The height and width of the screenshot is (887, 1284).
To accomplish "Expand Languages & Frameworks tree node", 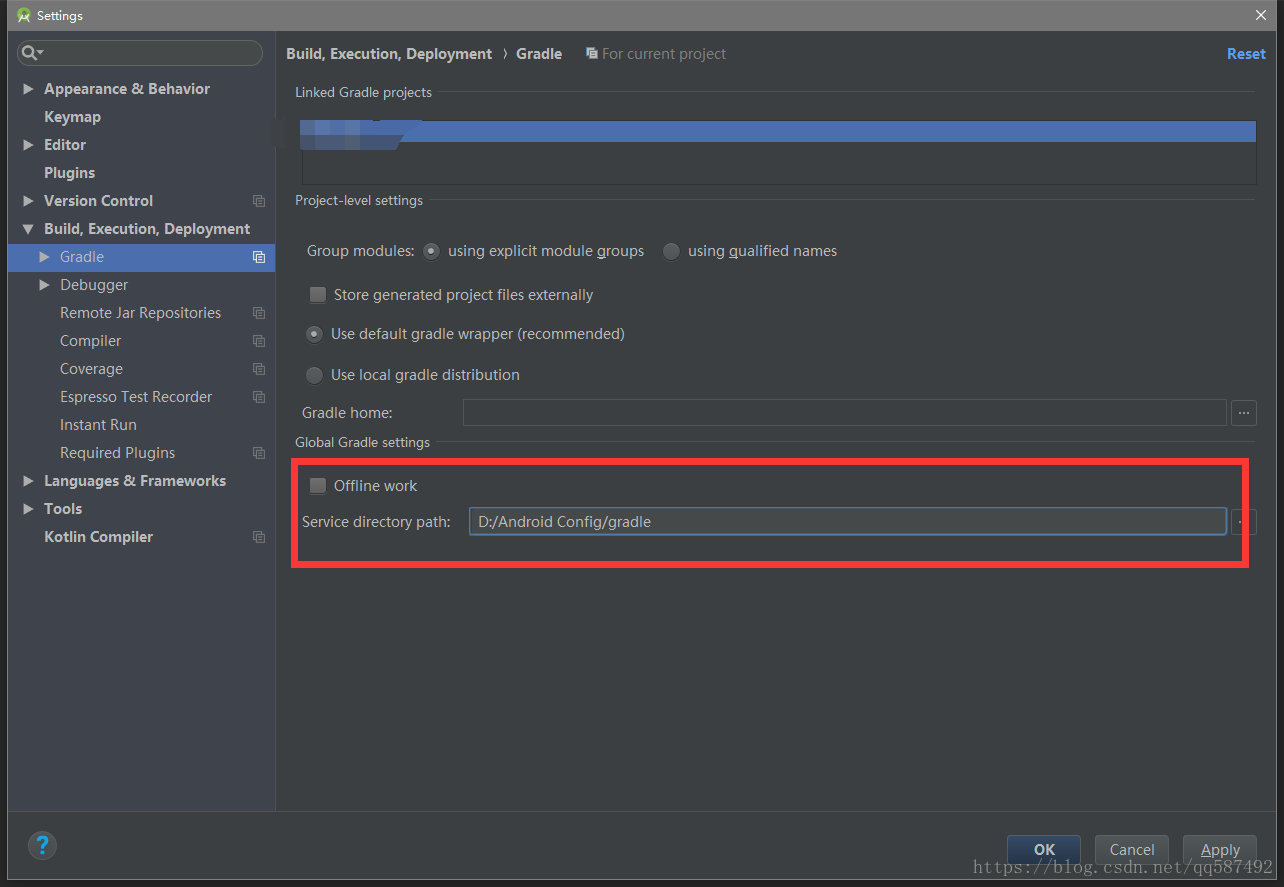I will (28, 481).
